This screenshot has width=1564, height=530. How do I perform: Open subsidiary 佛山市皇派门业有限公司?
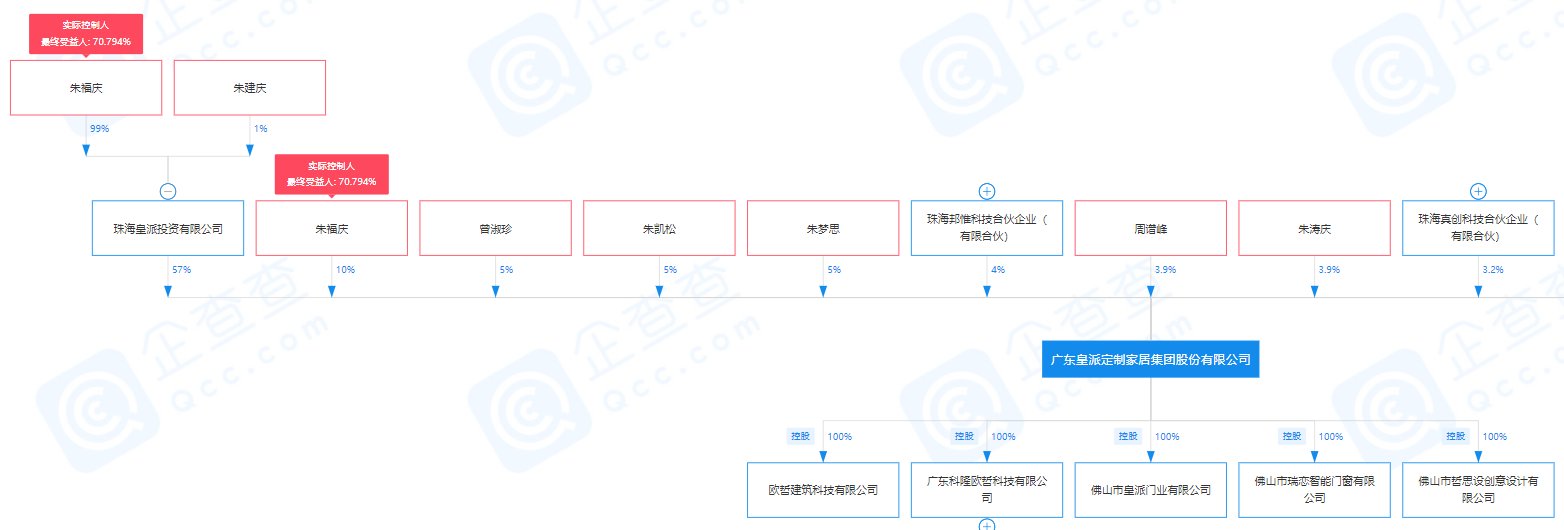click(1151, 490)
